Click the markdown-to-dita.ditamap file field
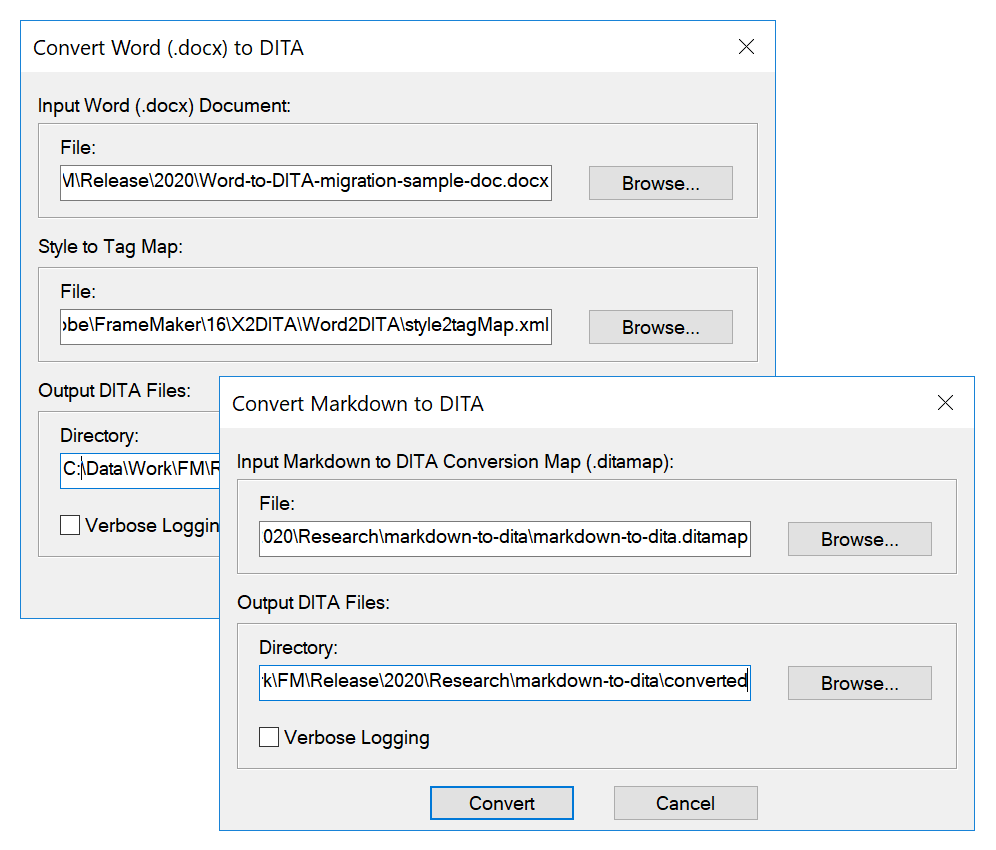Viewport: 996px width, 850px height. (504, 538)
